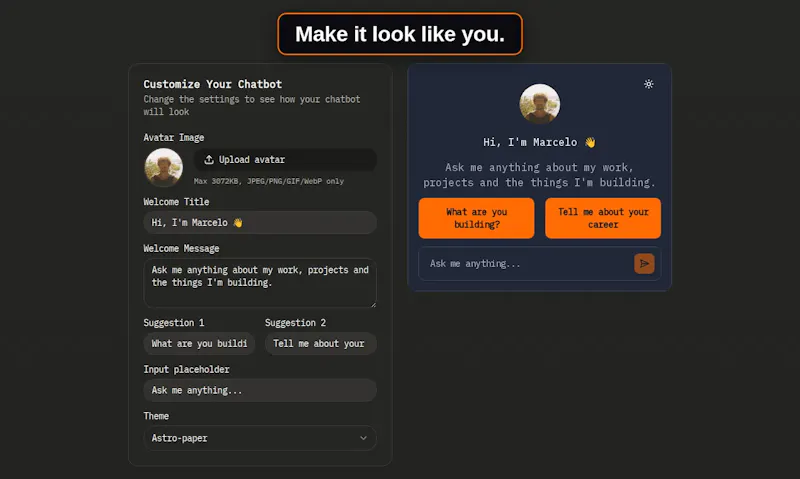Click the Input placeholder field
Screen dimensions: 800x479
pyautogui.click(x=260, y=390)
